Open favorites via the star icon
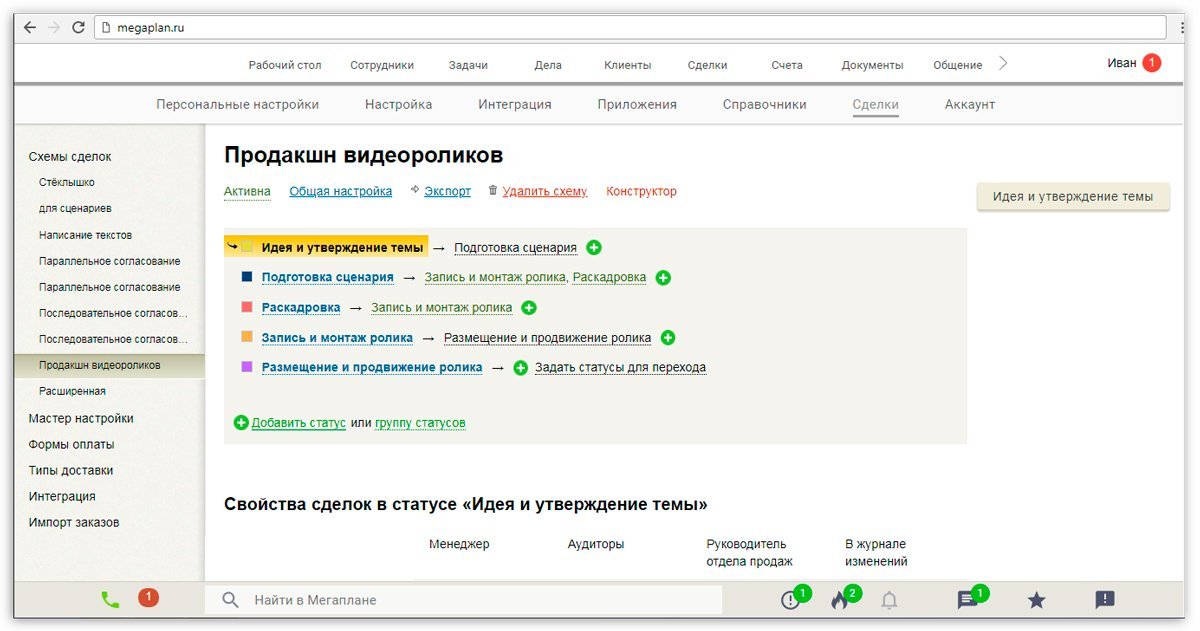This screenshot has height=631, width=1200. 1035,599
